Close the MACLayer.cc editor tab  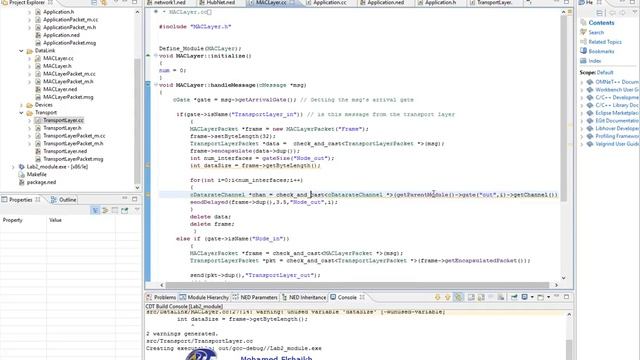pyautogui.click(x=292, y=2)
